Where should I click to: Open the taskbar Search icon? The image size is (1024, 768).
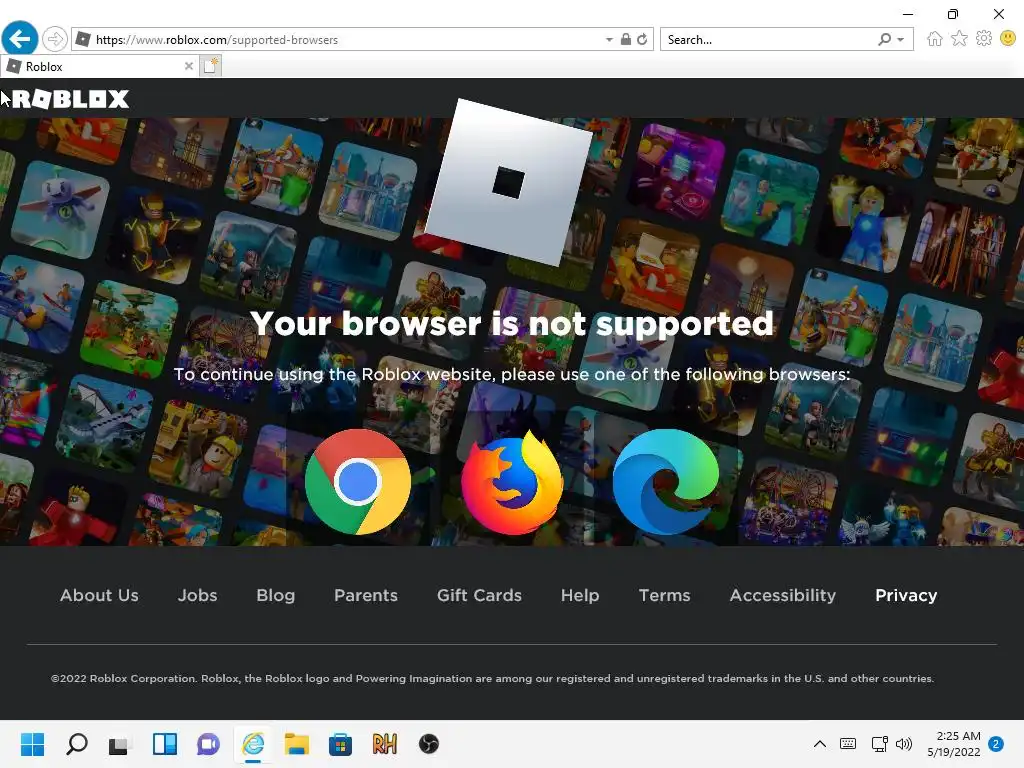(x=77, y=744)
